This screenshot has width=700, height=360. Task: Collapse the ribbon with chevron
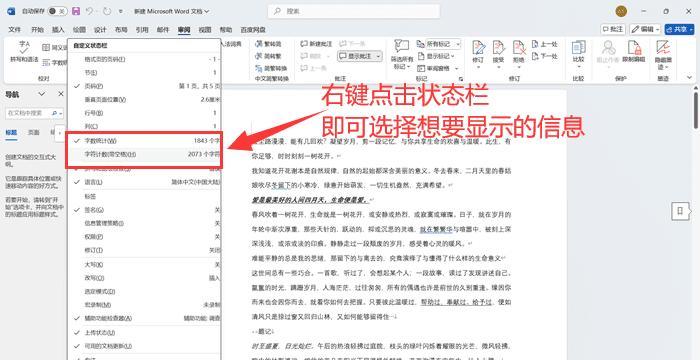tap(689, 78)
